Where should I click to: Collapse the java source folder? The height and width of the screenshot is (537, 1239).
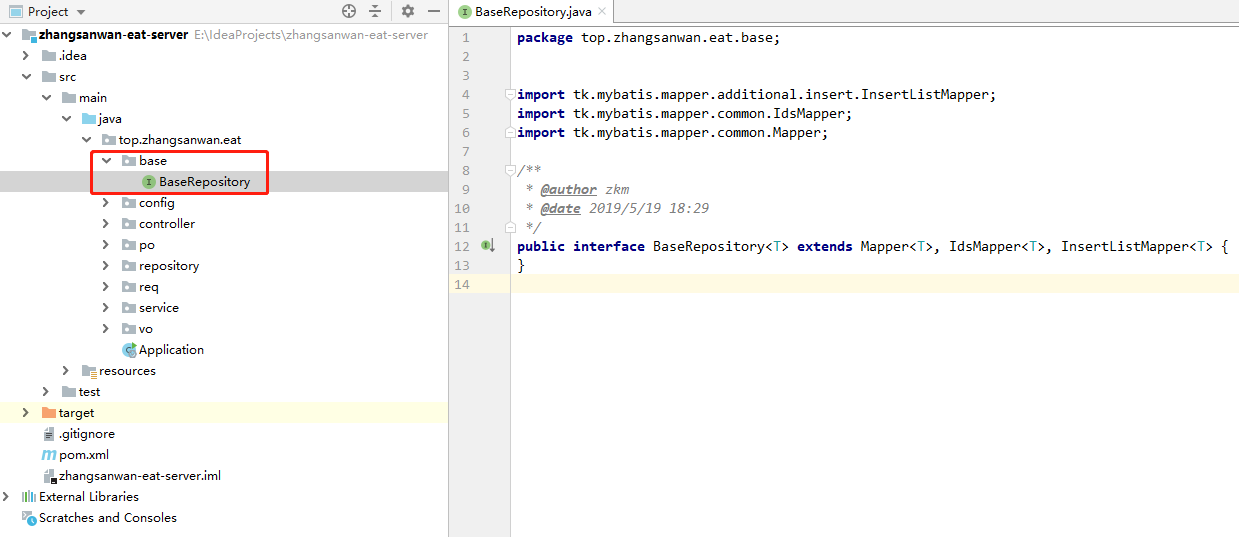click(66, 118)
